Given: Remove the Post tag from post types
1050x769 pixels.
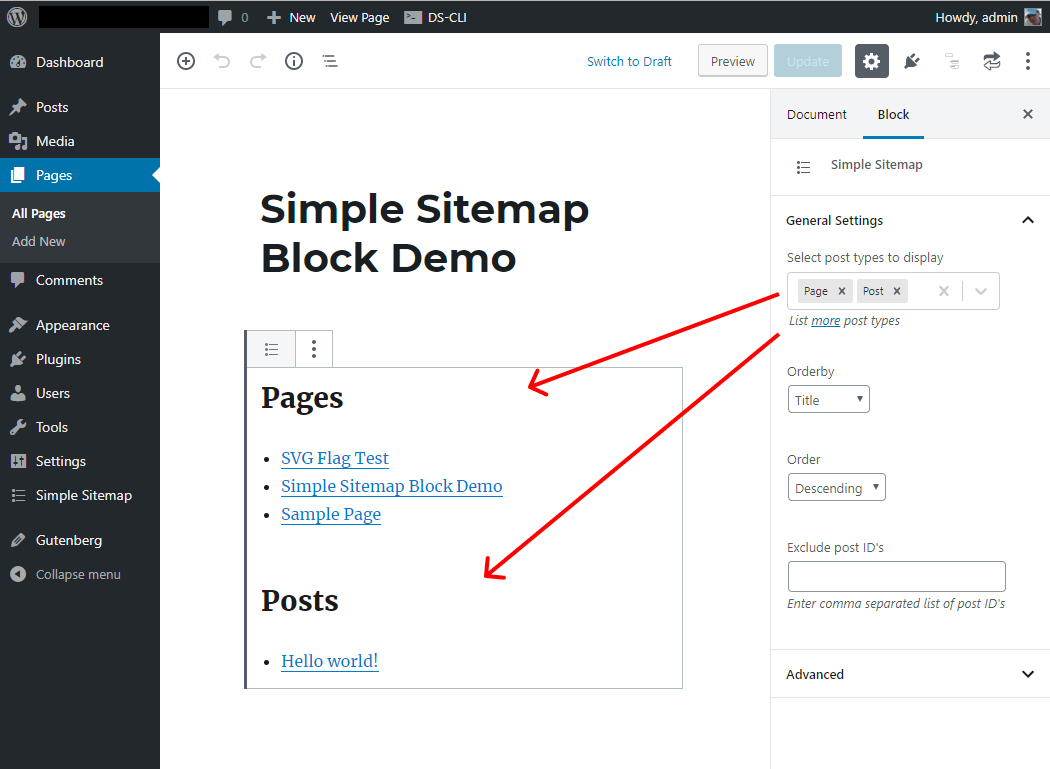Looking at the screenshot, I should click(897, 291).
